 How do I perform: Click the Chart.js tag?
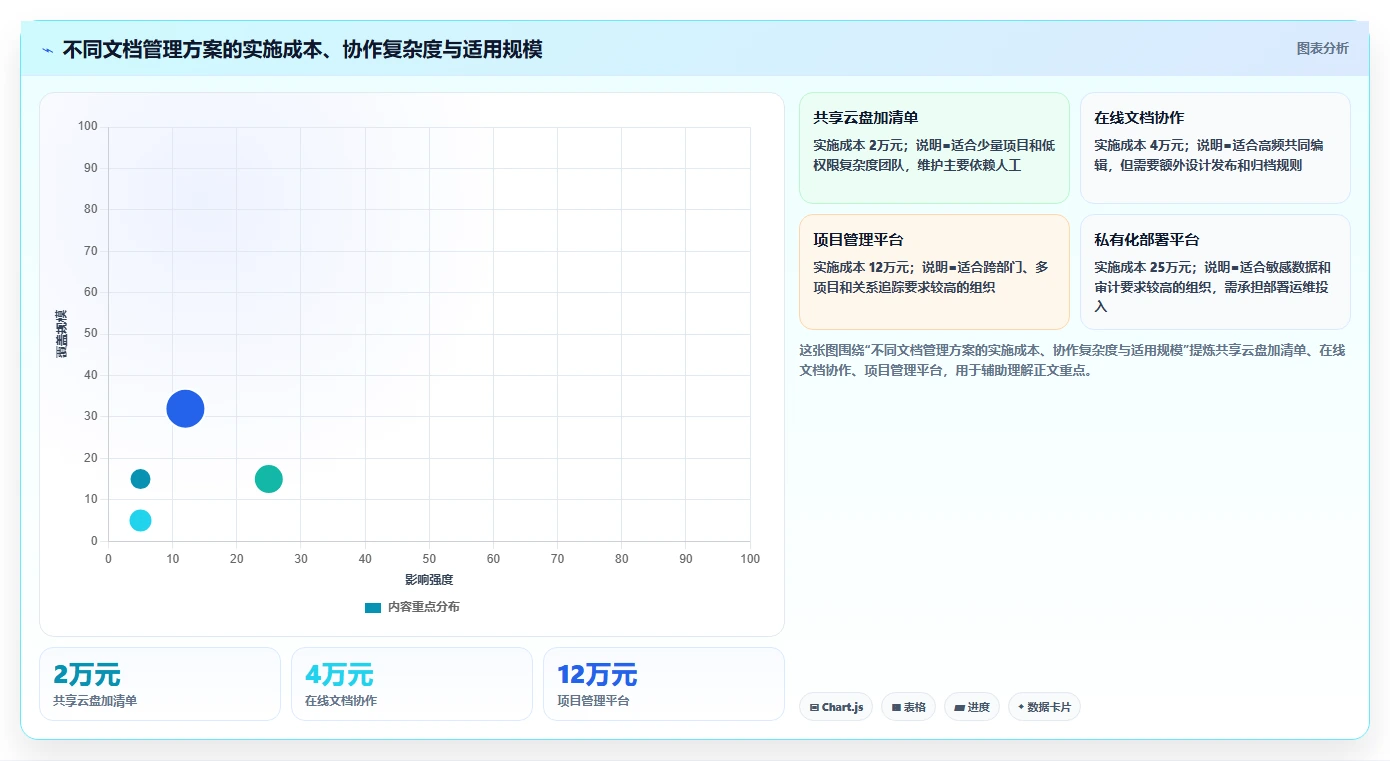(x=836, y=707)
